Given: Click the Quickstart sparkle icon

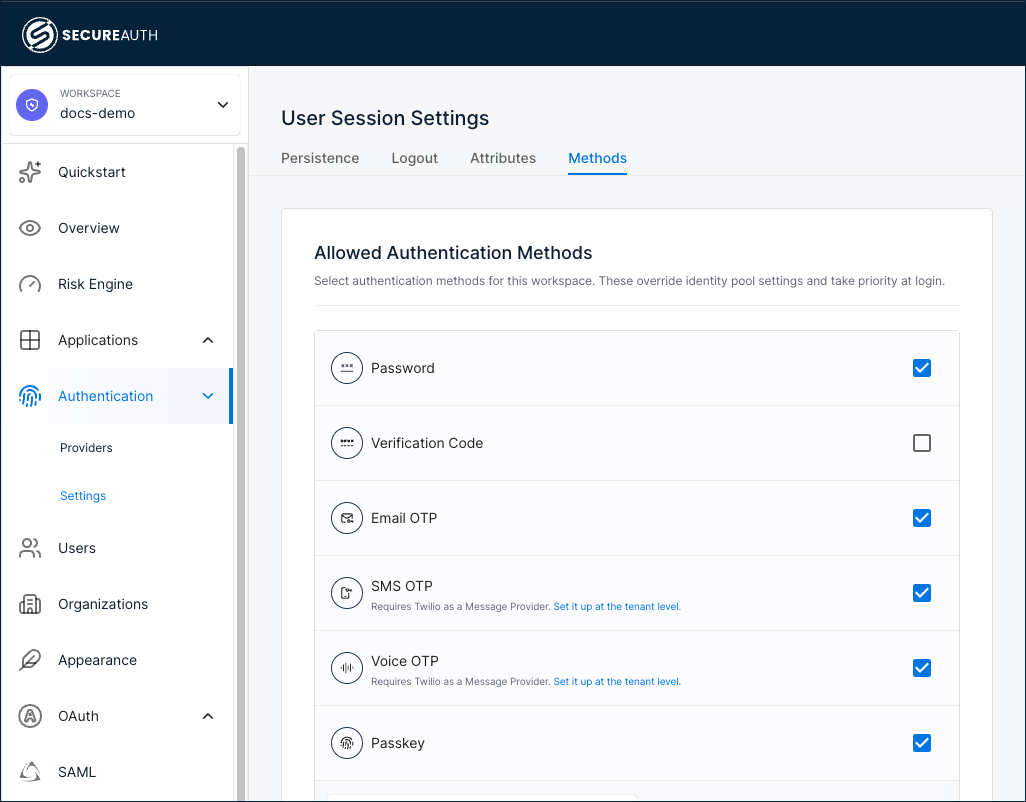Looking at the screenshot, I should tap(30, 172).
